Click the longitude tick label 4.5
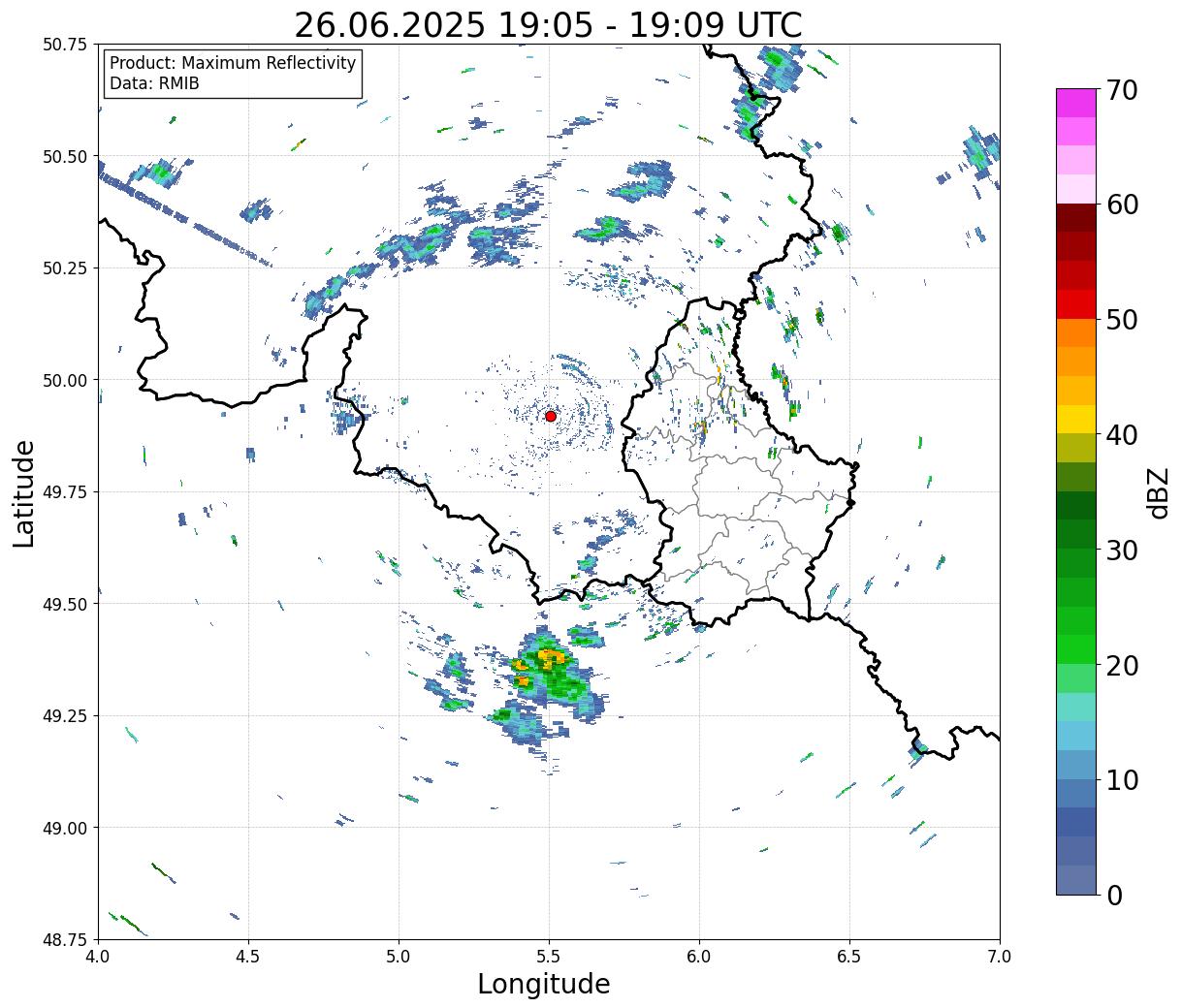Viewport: 1182px width, 1008px height. coord(248,956)
